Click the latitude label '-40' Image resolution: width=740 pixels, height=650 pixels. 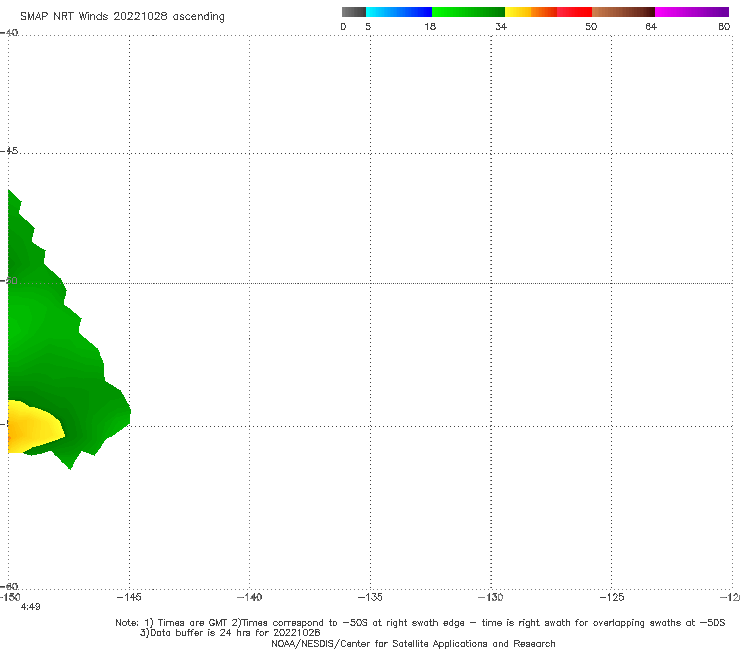[x=9, y=33]
